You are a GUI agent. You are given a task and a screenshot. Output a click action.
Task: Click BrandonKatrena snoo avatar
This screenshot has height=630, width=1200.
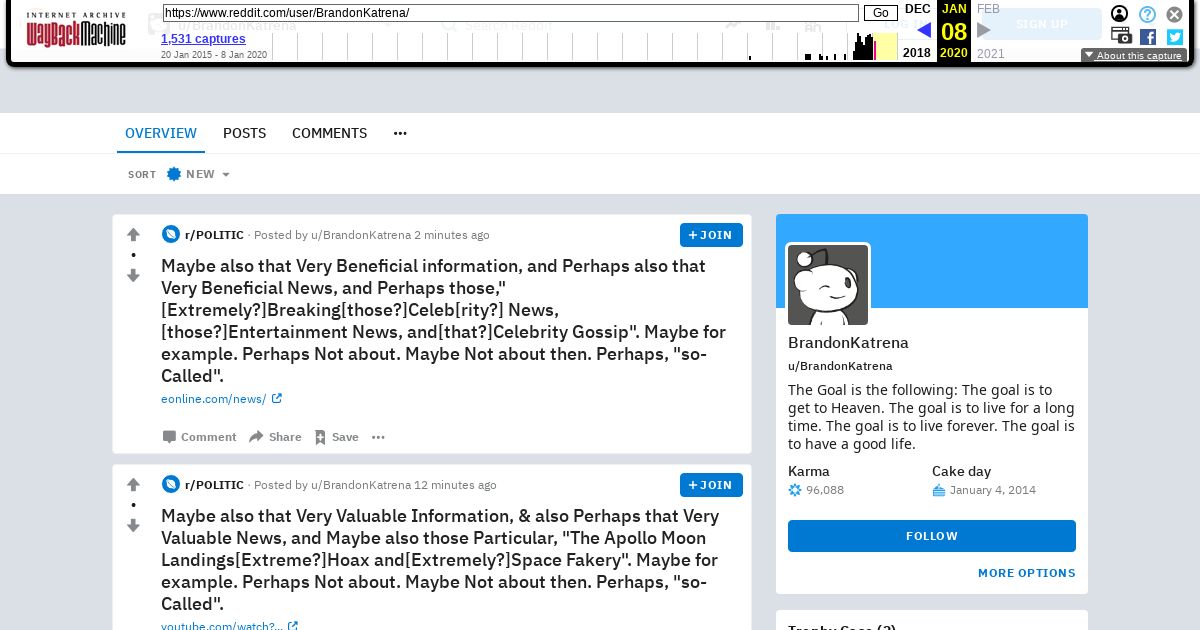(828, 285)
